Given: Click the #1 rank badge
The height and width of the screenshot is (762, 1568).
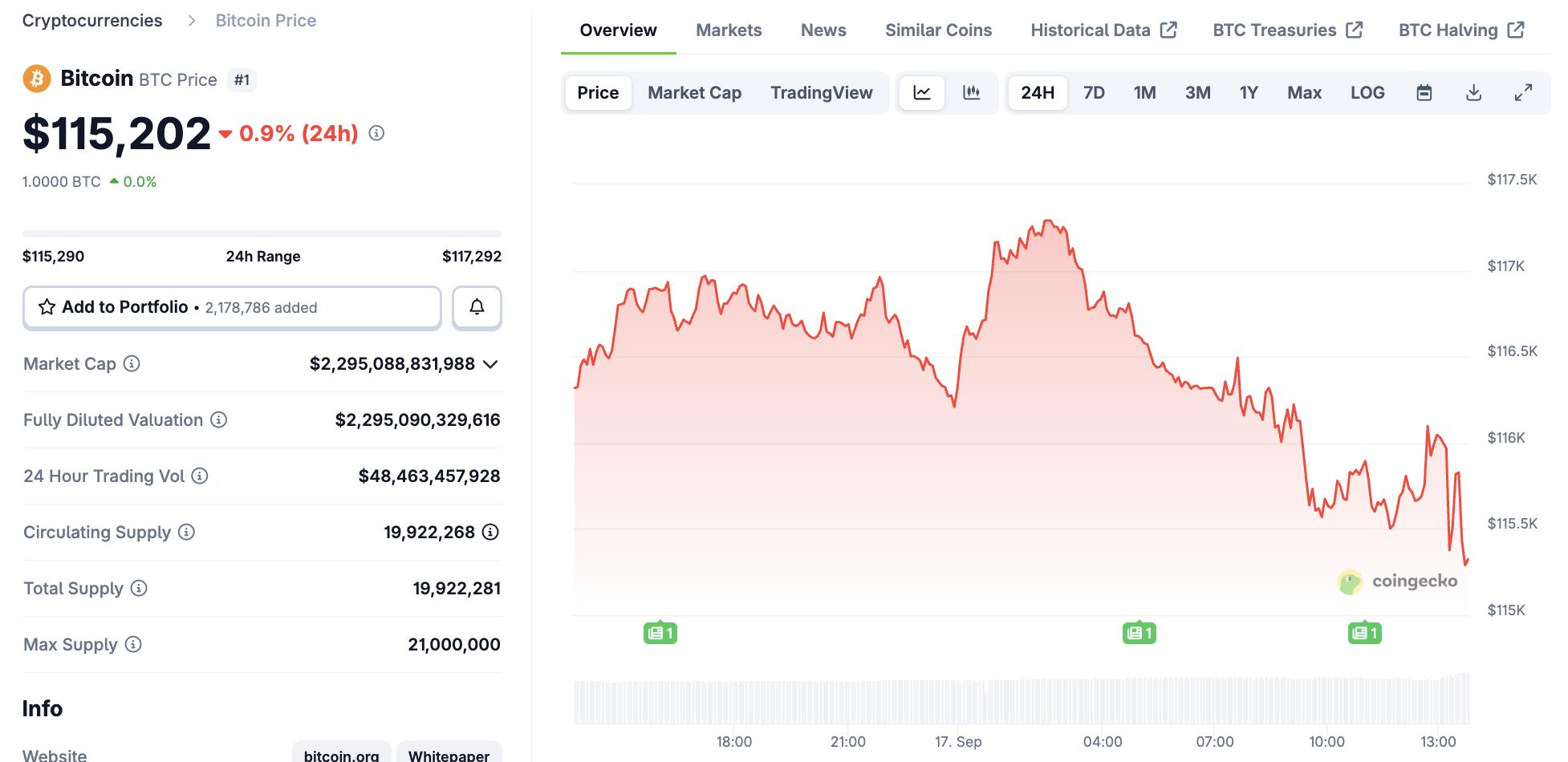Looking at the screenshot, I should click(x=242, y=80).
